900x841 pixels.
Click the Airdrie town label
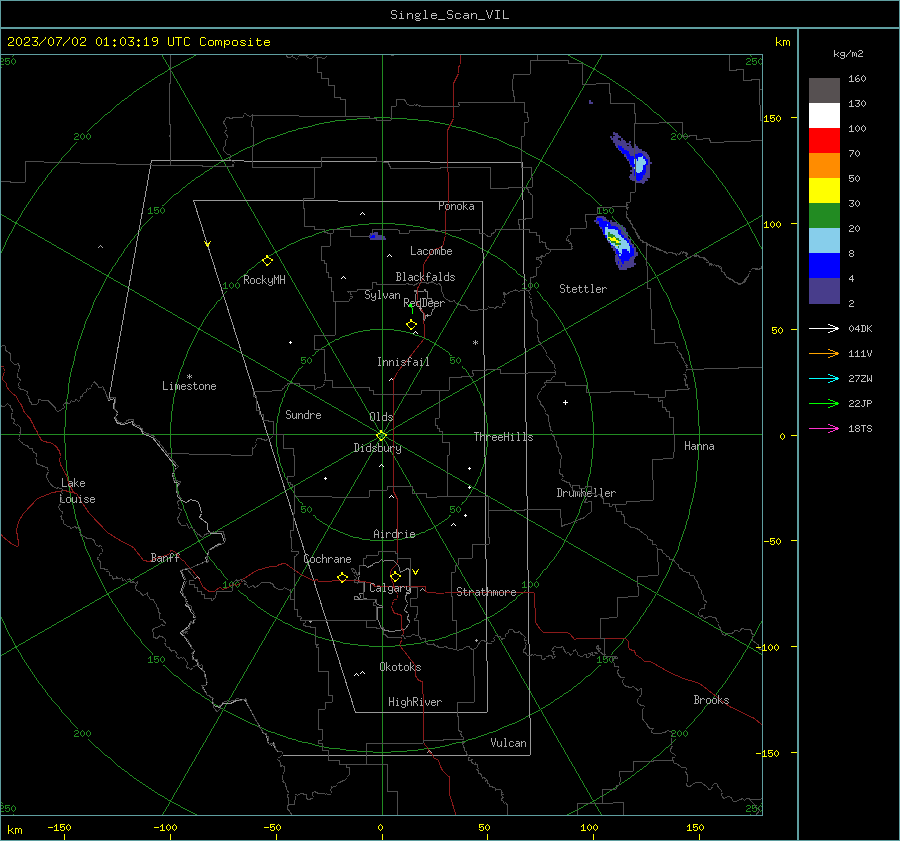tap(394, 534)
